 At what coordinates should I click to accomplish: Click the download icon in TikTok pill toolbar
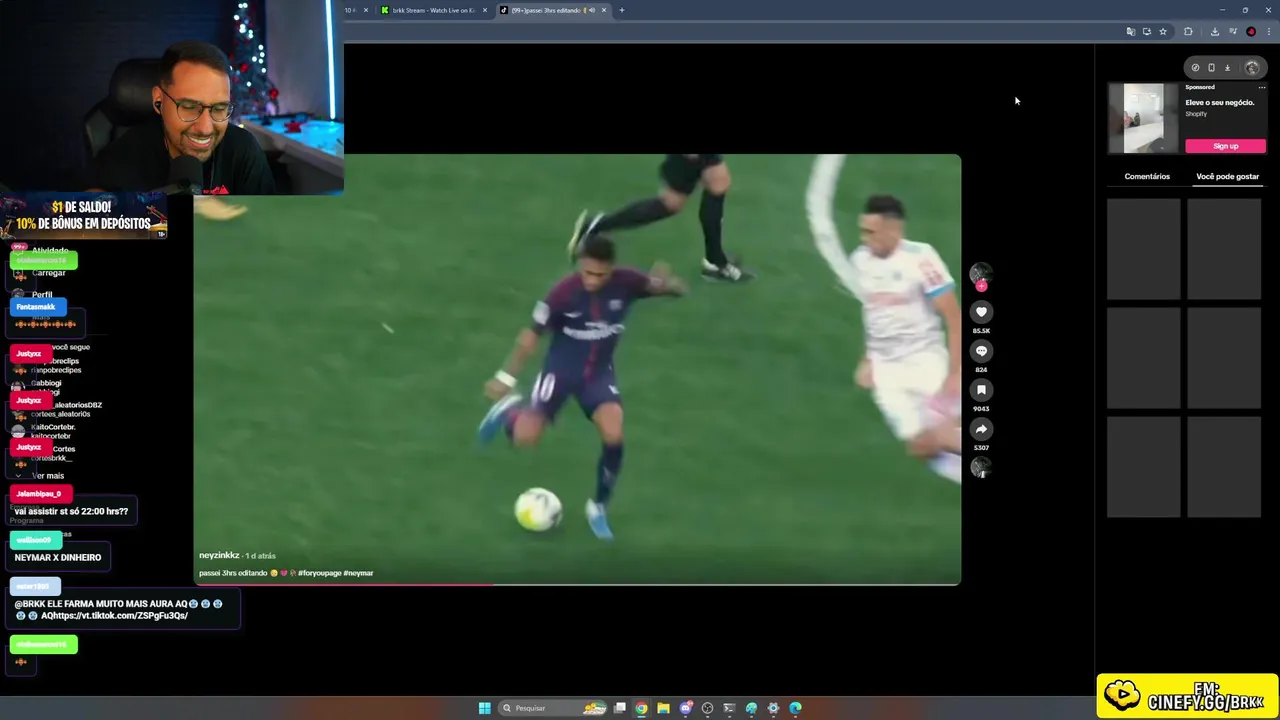coord(1227,68)
